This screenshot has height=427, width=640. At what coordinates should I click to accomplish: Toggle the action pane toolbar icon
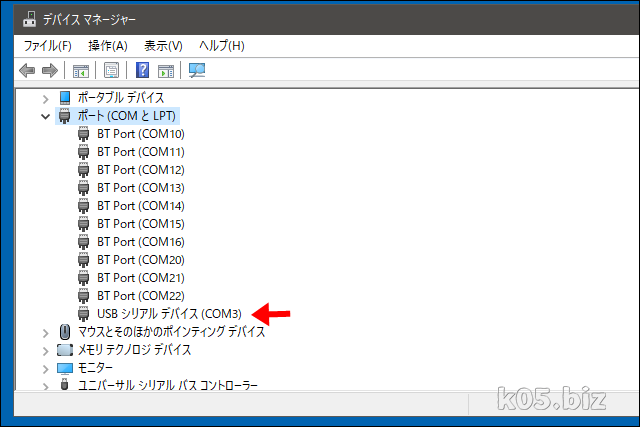point(166,71)
